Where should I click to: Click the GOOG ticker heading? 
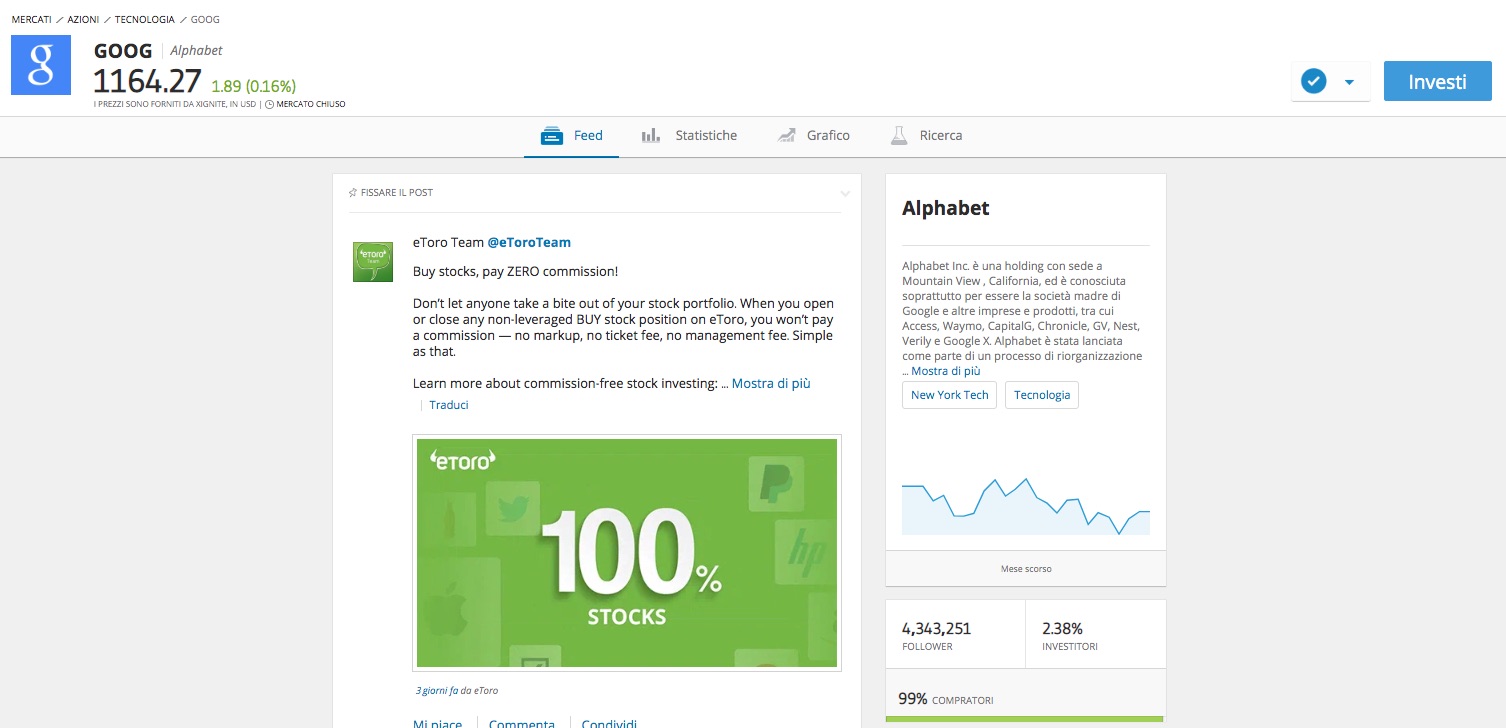123,50
